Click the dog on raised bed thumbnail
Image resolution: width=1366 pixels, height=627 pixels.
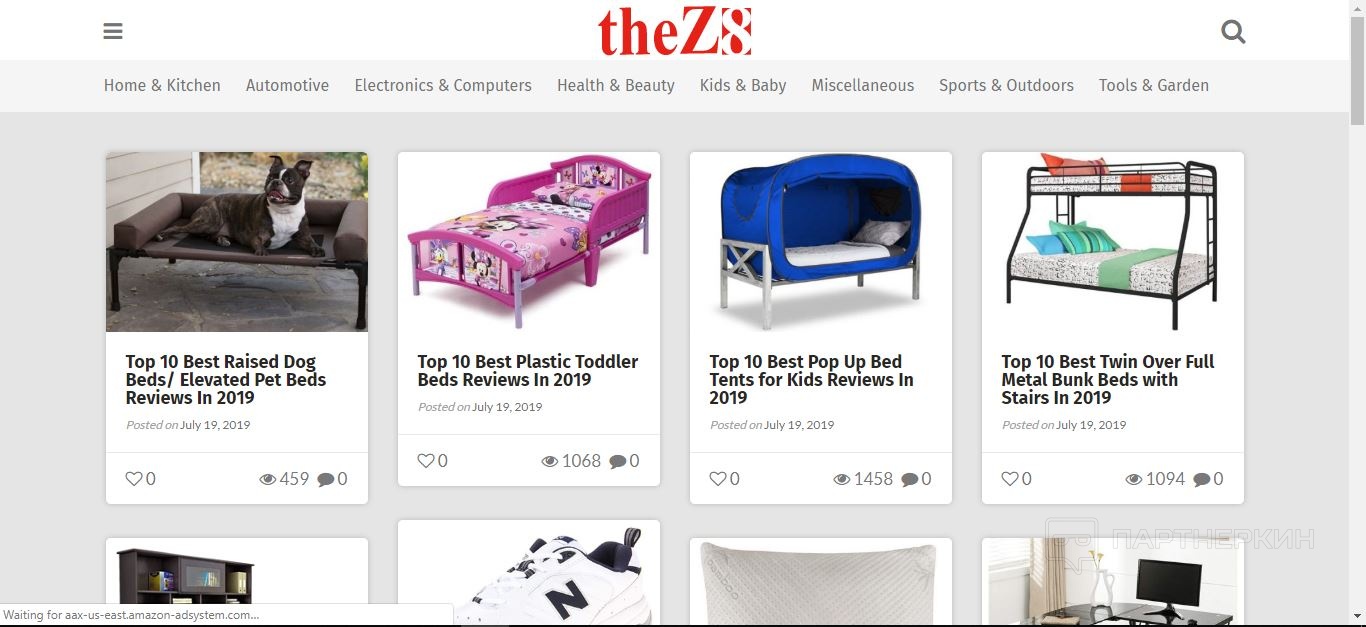pyautogui.click(x=237, y=242)
